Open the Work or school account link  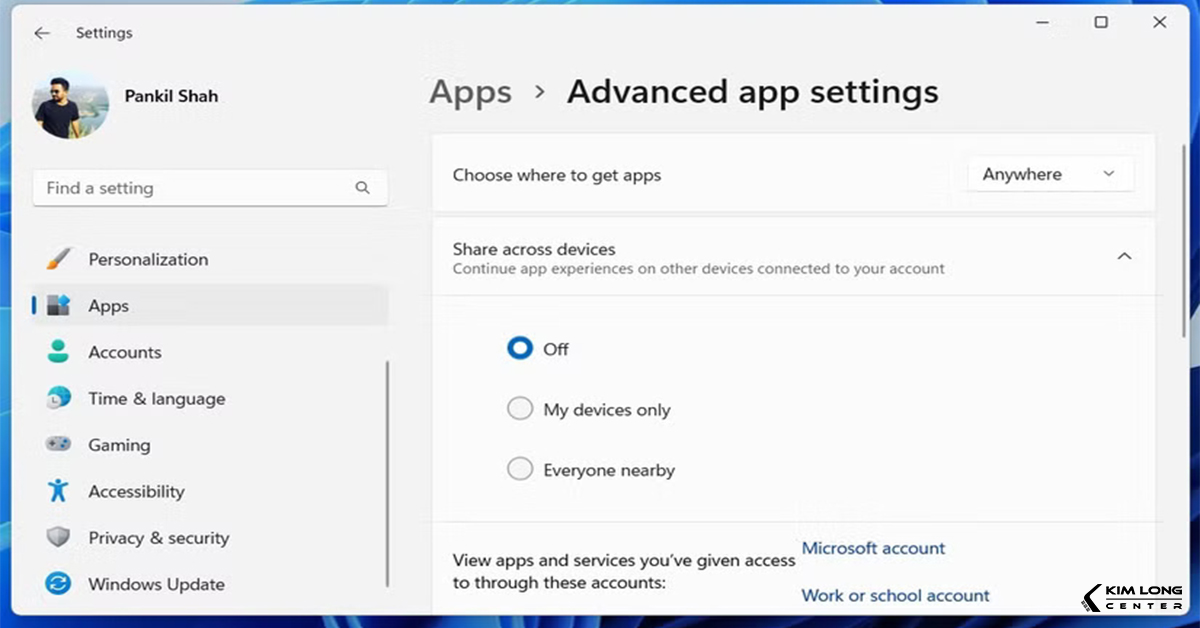pyautogui.click(x=895, y=595)
